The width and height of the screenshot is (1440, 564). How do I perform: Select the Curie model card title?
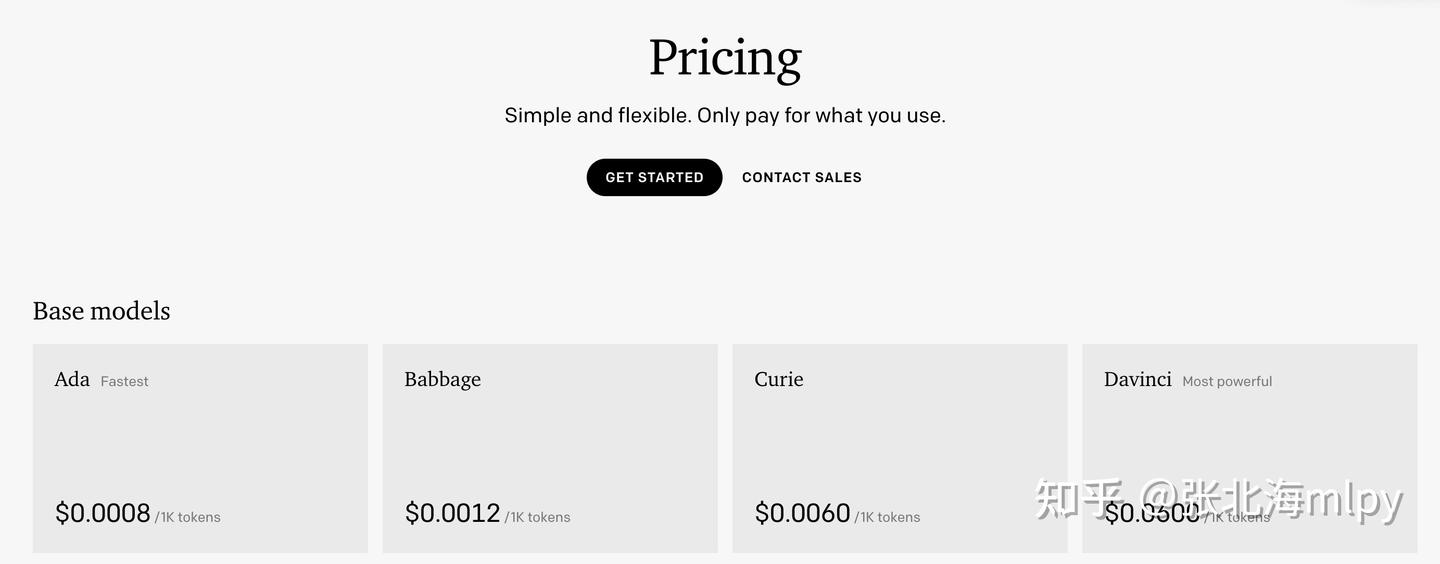778,379
